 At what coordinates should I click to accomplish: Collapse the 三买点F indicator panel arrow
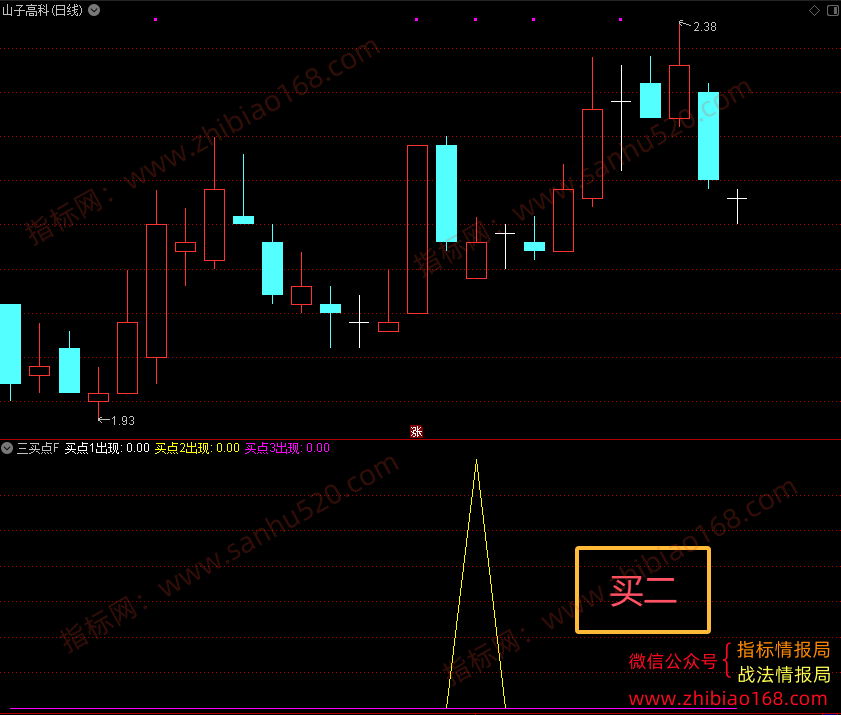[x=7, y=448]
